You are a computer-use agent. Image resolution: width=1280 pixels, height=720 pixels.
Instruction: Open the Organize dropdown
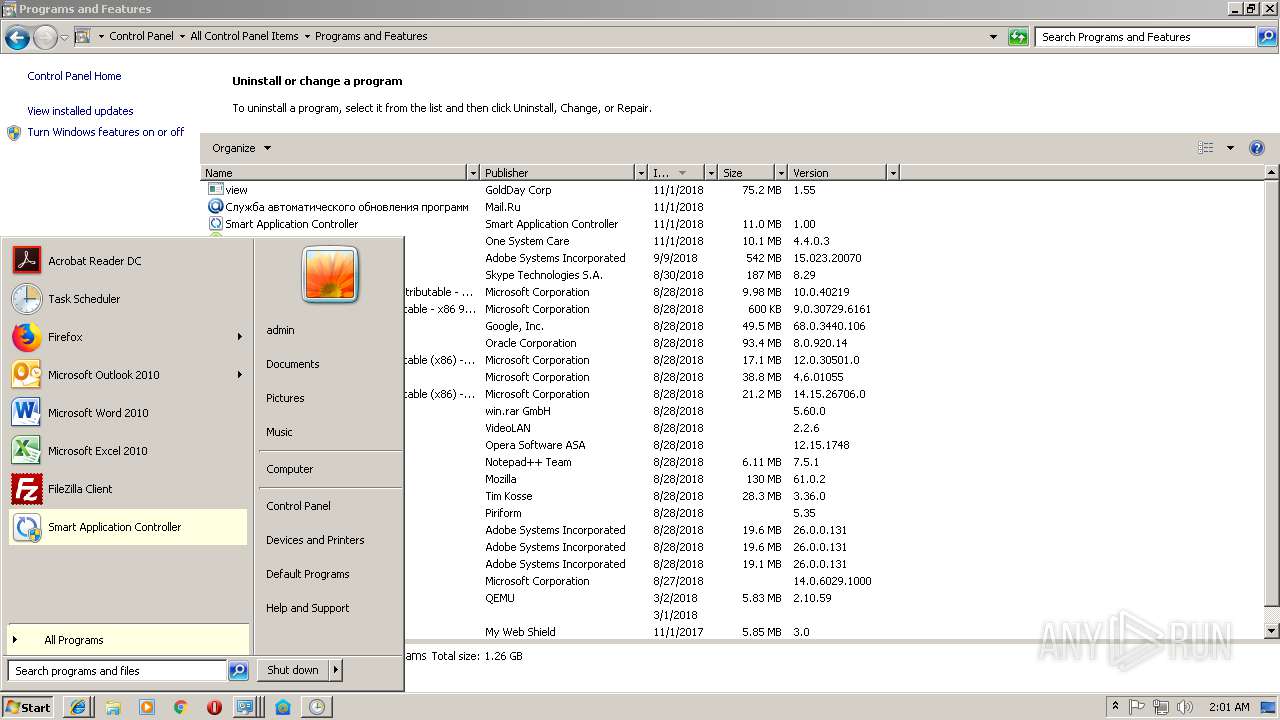click(x=241, y=148)
